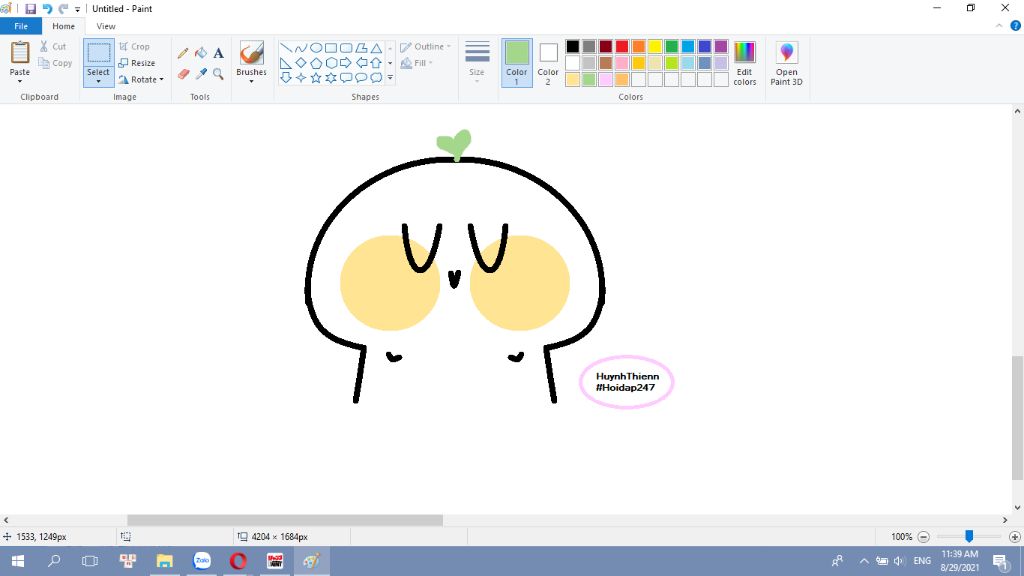Open the Paste dropdown arrow
Viewport: 1024px width, 576px height.
20,81
